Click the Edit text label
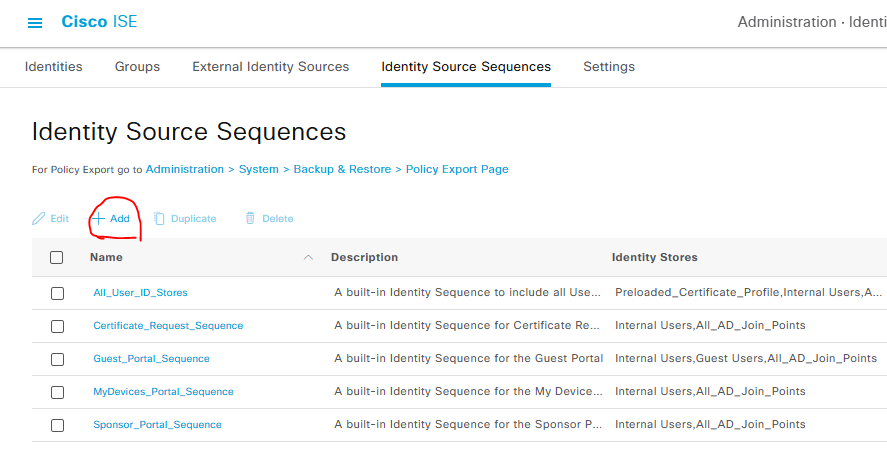Screen dimensions: 887x476 pos(59,218)
